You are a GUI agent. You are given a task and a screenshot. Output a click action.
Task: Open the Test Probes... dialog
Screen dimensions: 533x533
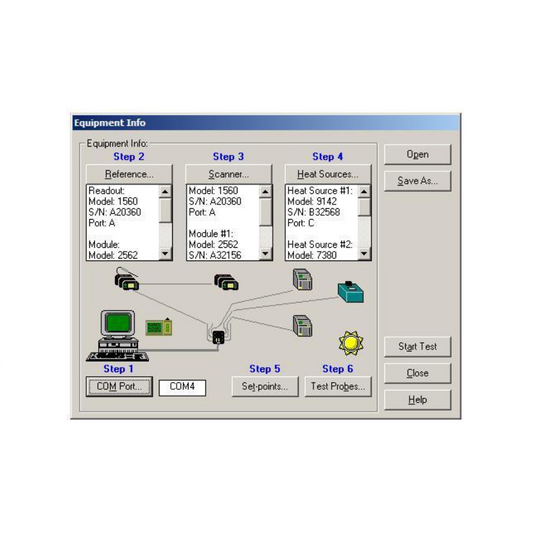338,386
